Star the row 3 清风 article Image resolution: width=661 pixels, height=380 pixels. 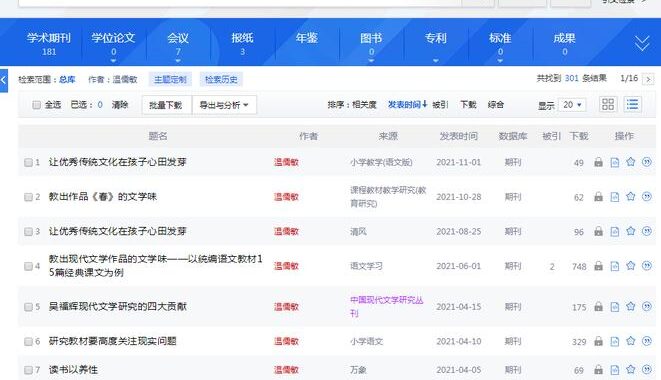631,231
